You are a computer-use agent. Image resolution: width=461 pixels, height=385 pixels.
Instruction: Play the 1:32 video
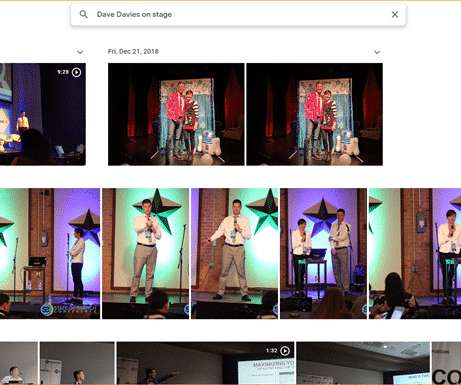point(285,351)
